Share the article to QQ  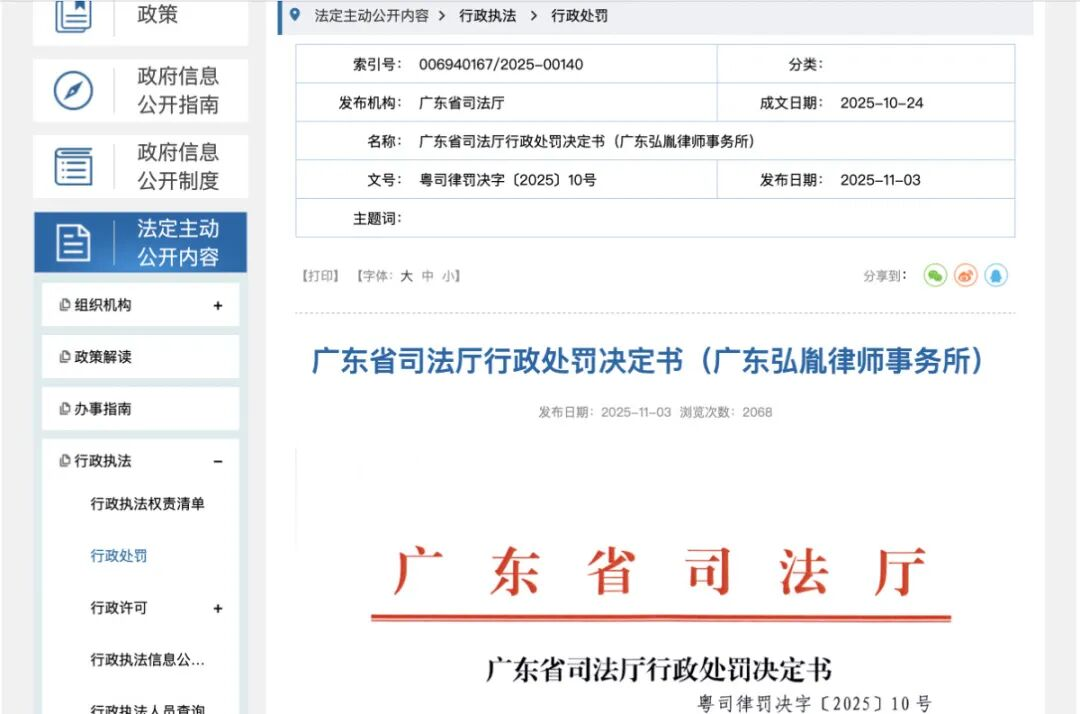996,275
